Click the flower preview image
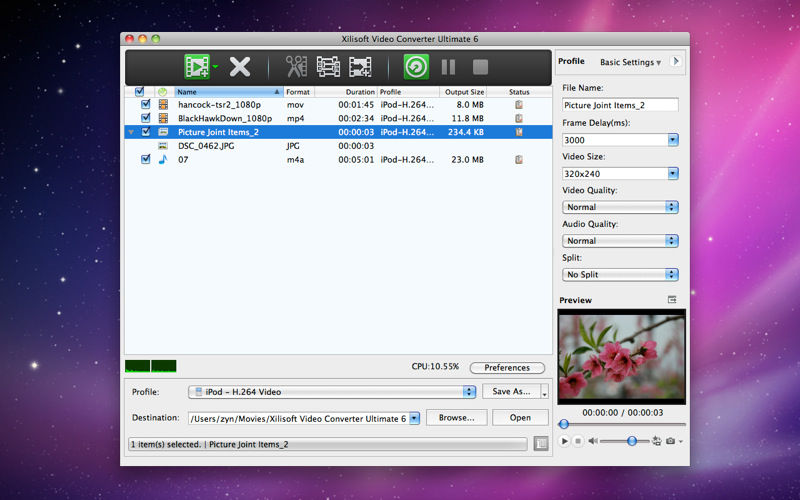Image resolution: width=800 pixels, height=500 pixels. 621,356
